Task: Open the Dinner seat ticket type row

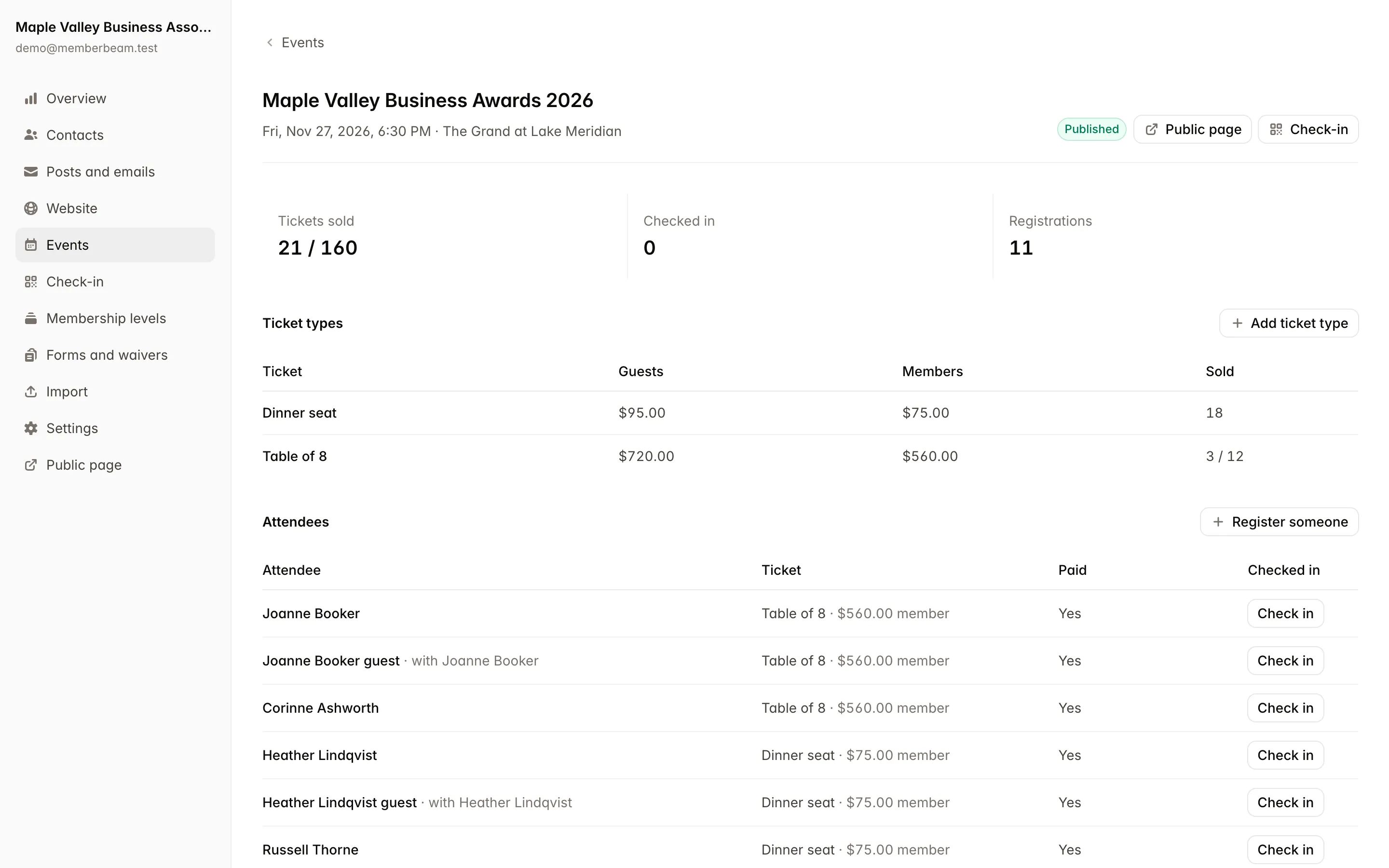Action: [810, 413]
